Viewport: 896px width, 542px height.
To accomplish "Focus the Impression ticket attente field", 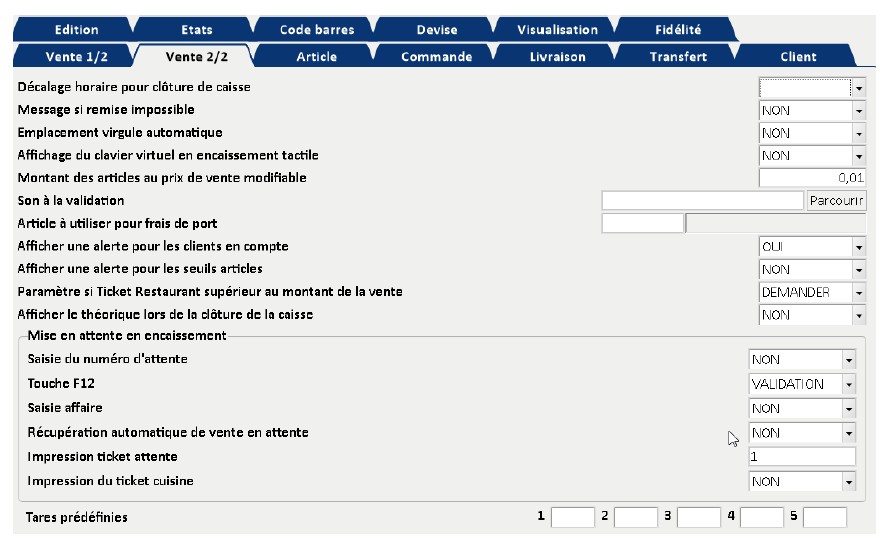I will tap(802, 457).
